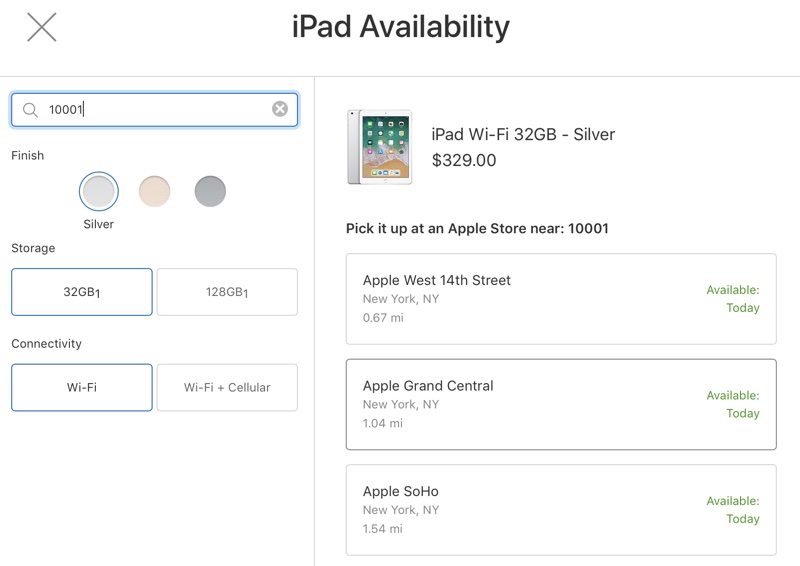
Task: Clear the zip code search field
Action: click(280, 109)
